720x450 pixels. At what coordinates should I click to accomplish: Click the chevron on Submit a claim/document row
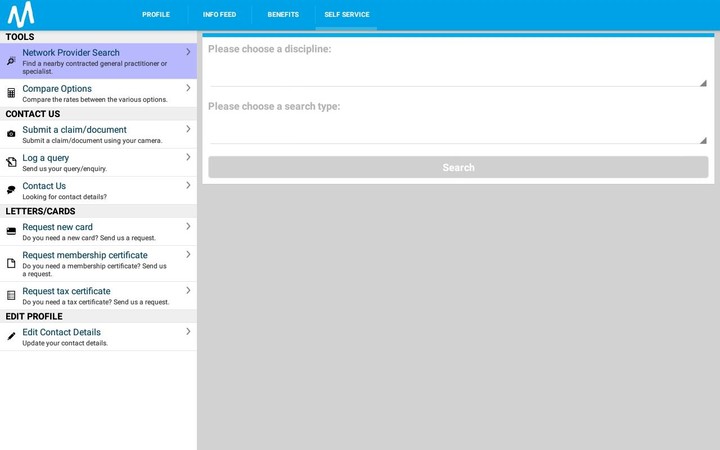188,129
